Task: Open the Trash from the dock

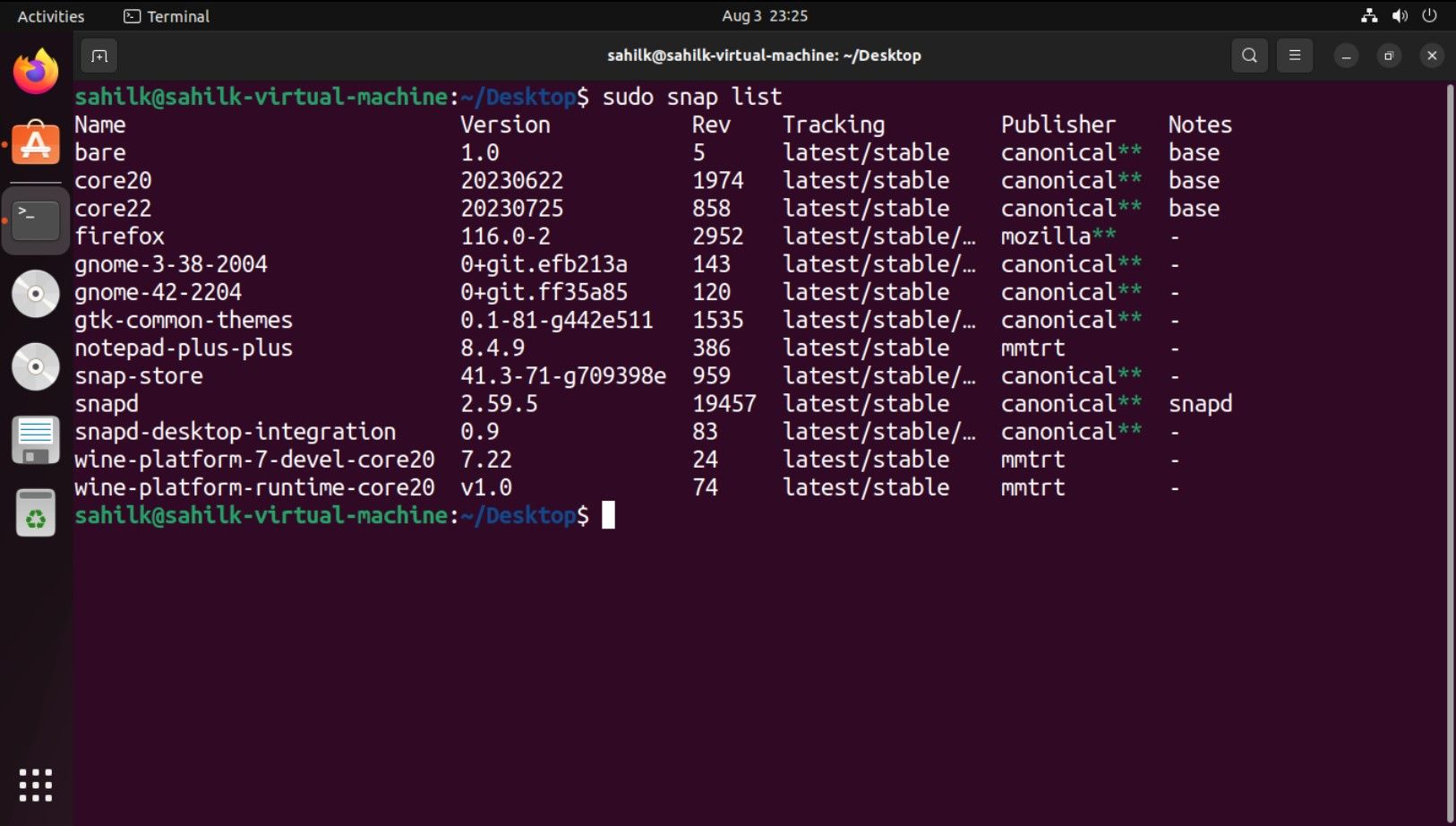Action: pyautogui.click(x=35, y=512)
